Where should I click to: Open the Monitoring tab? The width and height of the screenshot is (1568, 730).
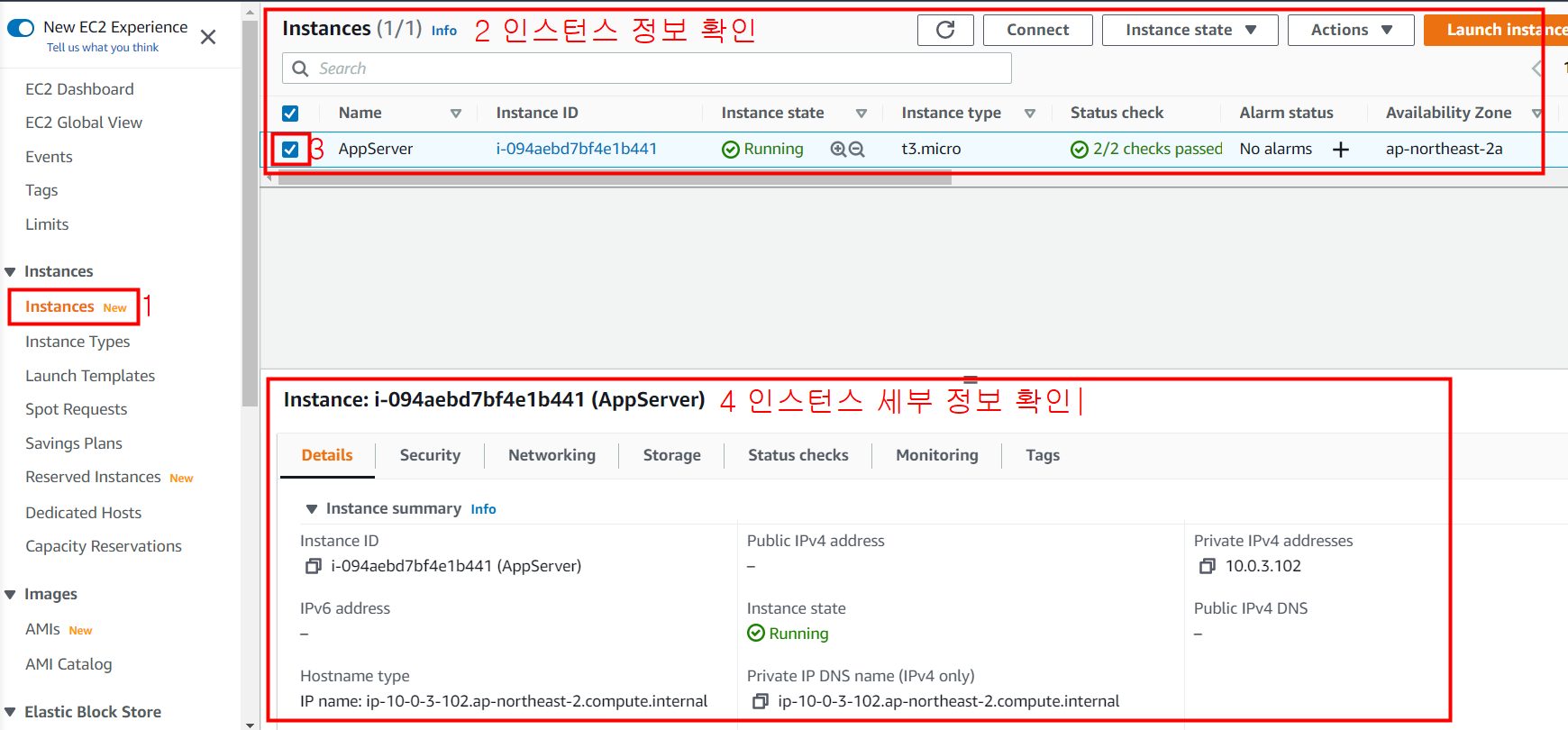tap(937, 455)
